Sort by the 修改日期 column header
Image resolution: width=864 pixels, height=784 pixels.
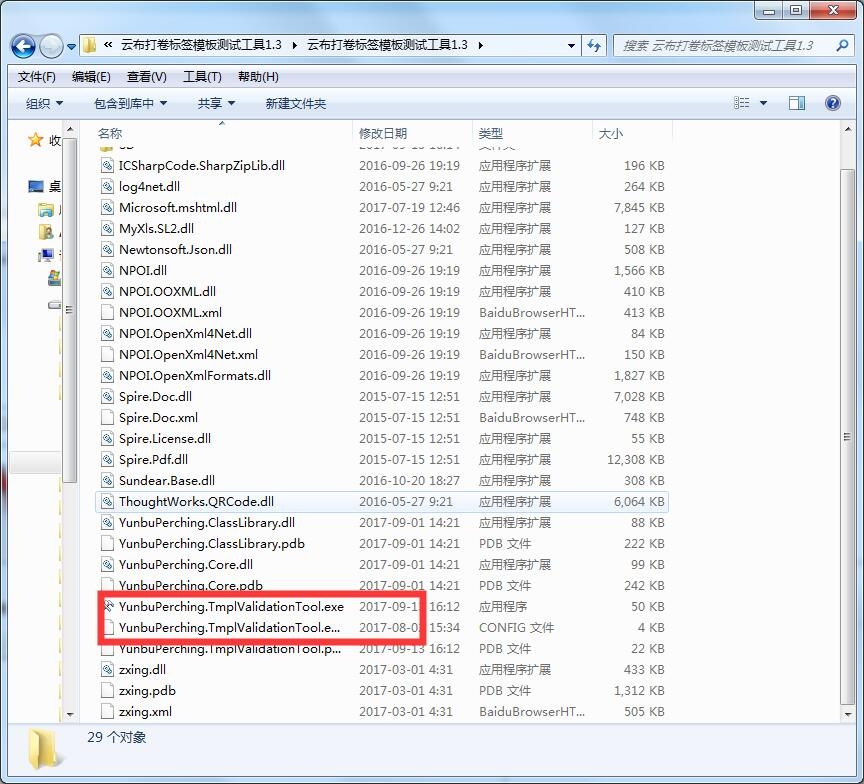coord(383,133)
